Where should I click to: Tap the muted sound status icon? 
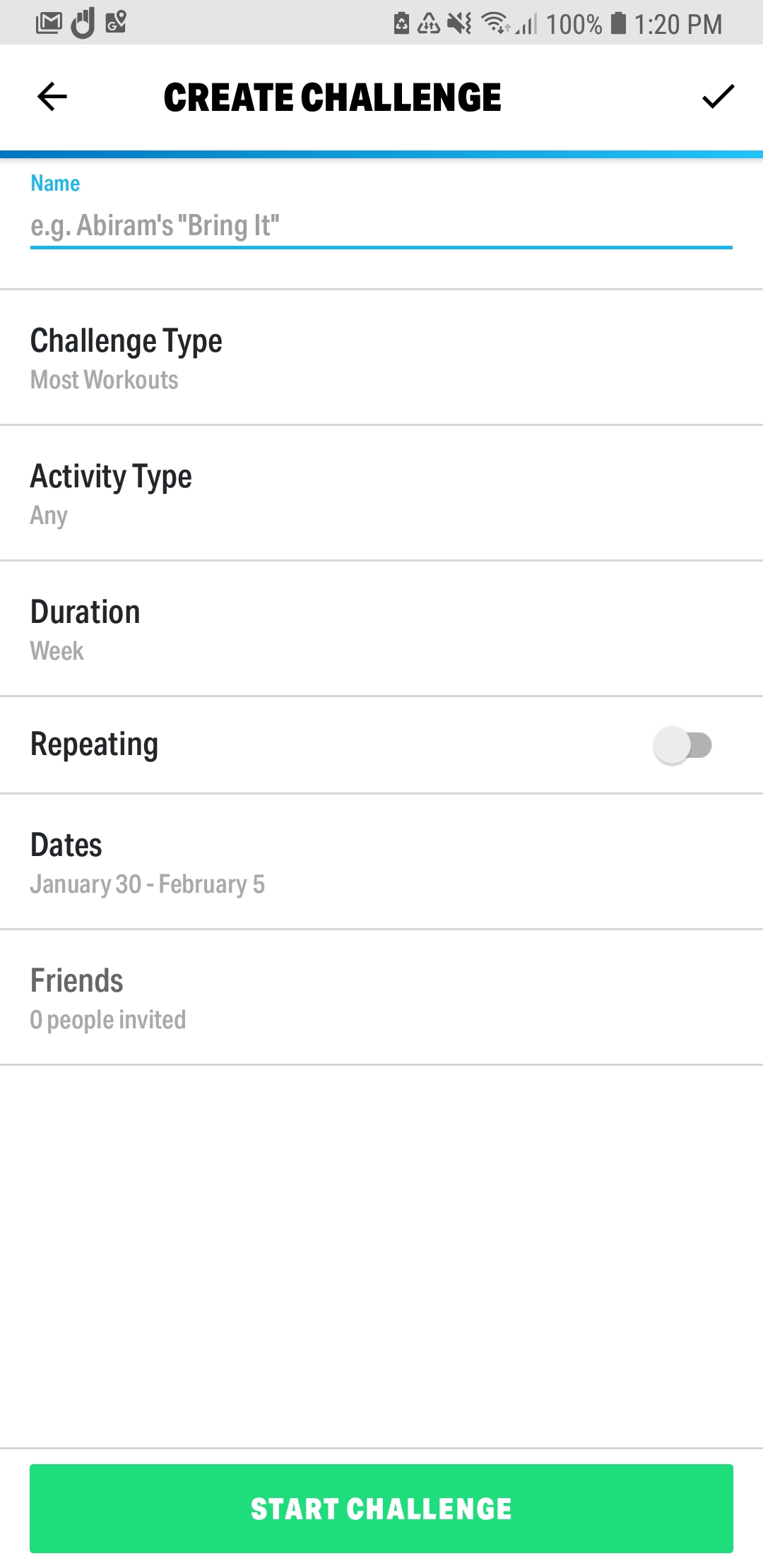click(x=460, y=24)
